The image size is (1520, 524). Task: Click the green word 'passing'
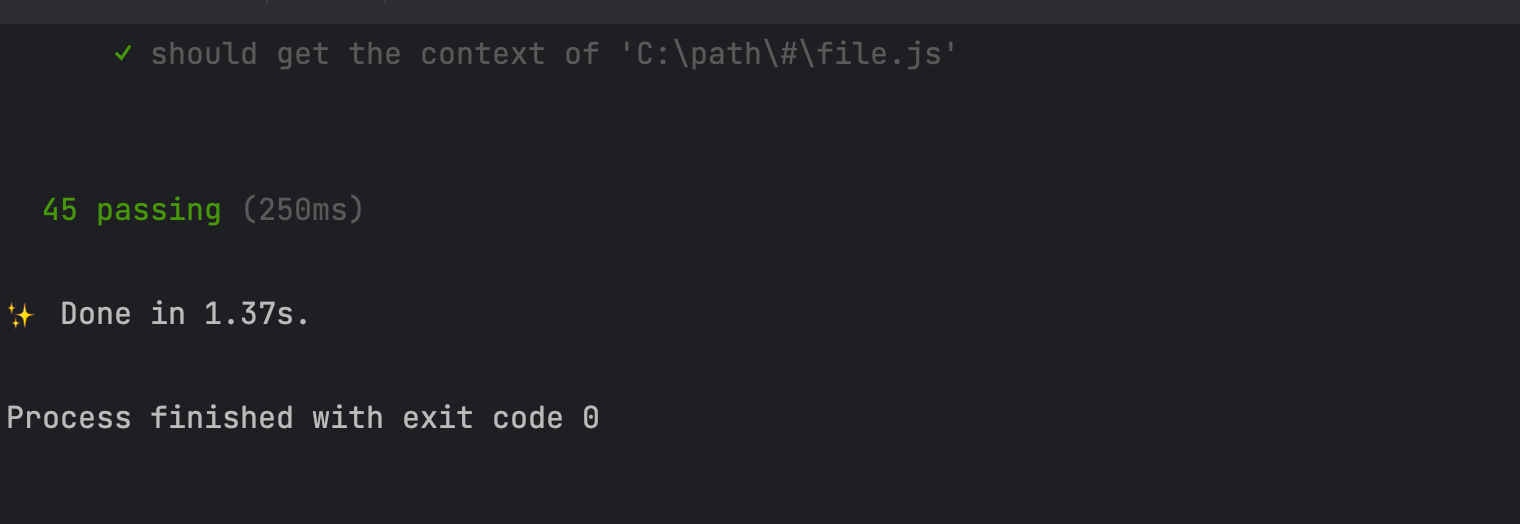[x=159, y=210]
